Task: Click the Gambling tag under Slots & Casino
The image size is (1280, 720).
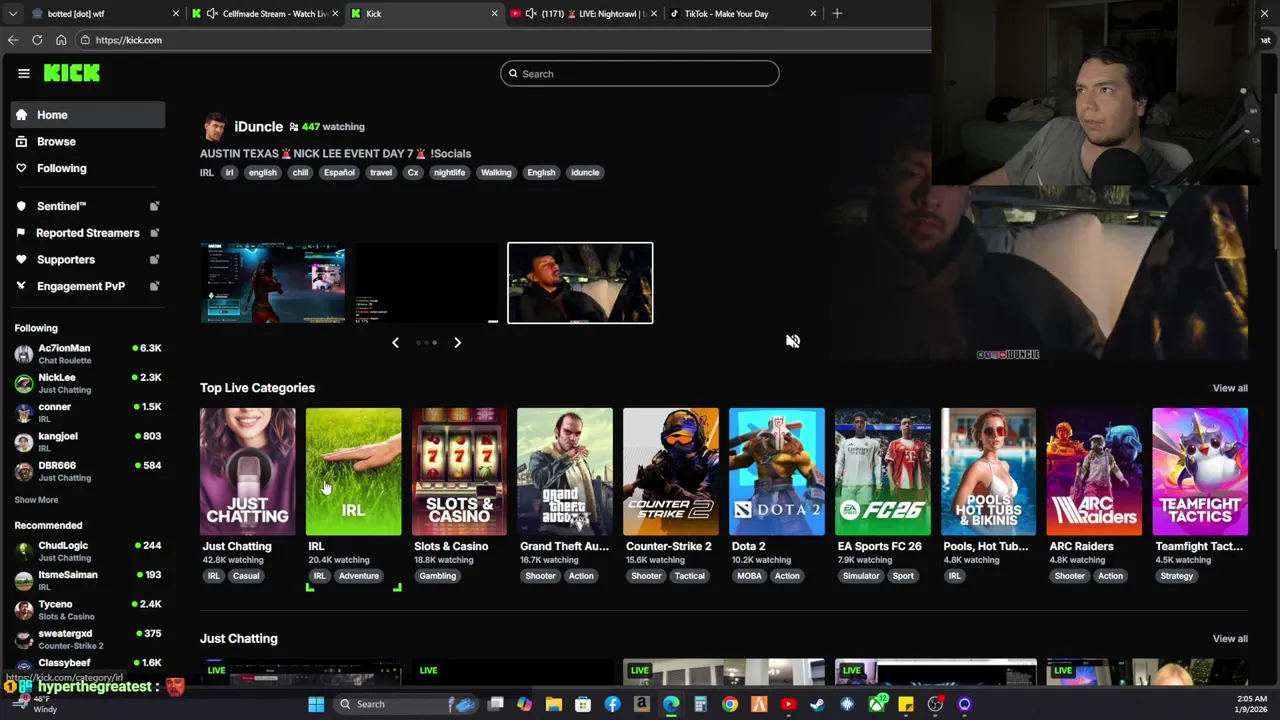Action: [437, 576]
